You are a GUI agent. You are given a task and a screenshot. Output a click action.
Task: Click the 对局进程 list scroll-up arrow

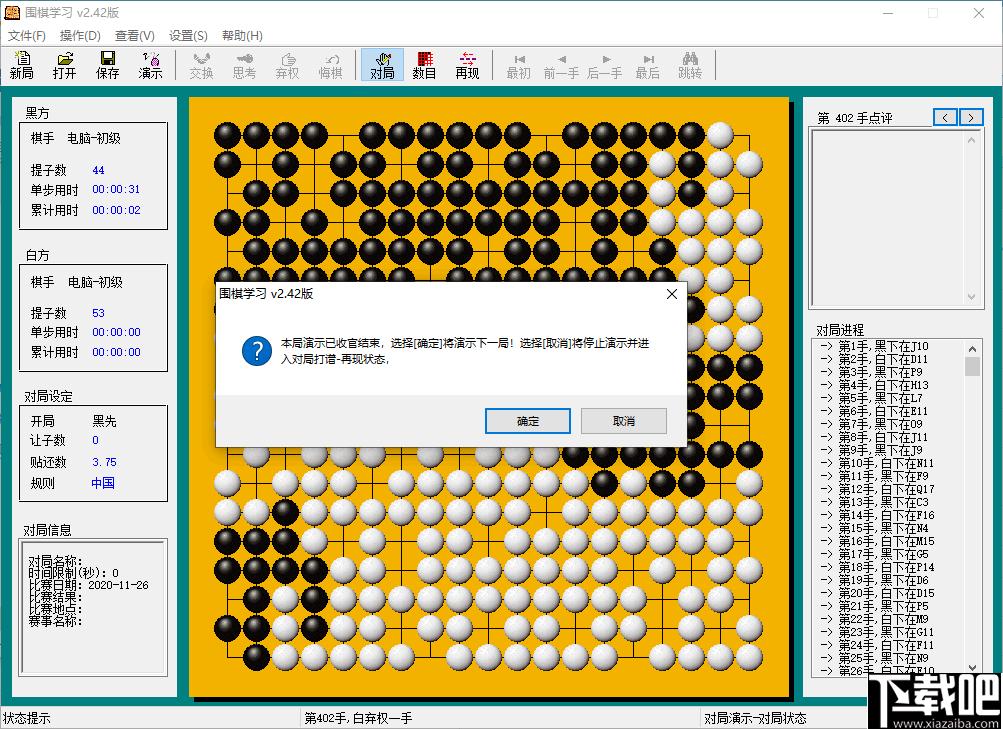click(x=972, y=349)
